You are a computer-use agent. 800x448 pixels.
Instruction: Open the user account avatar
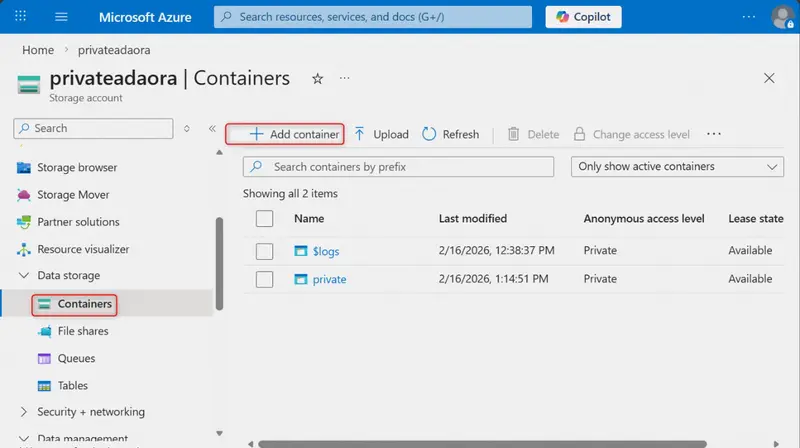click(782, 17)
